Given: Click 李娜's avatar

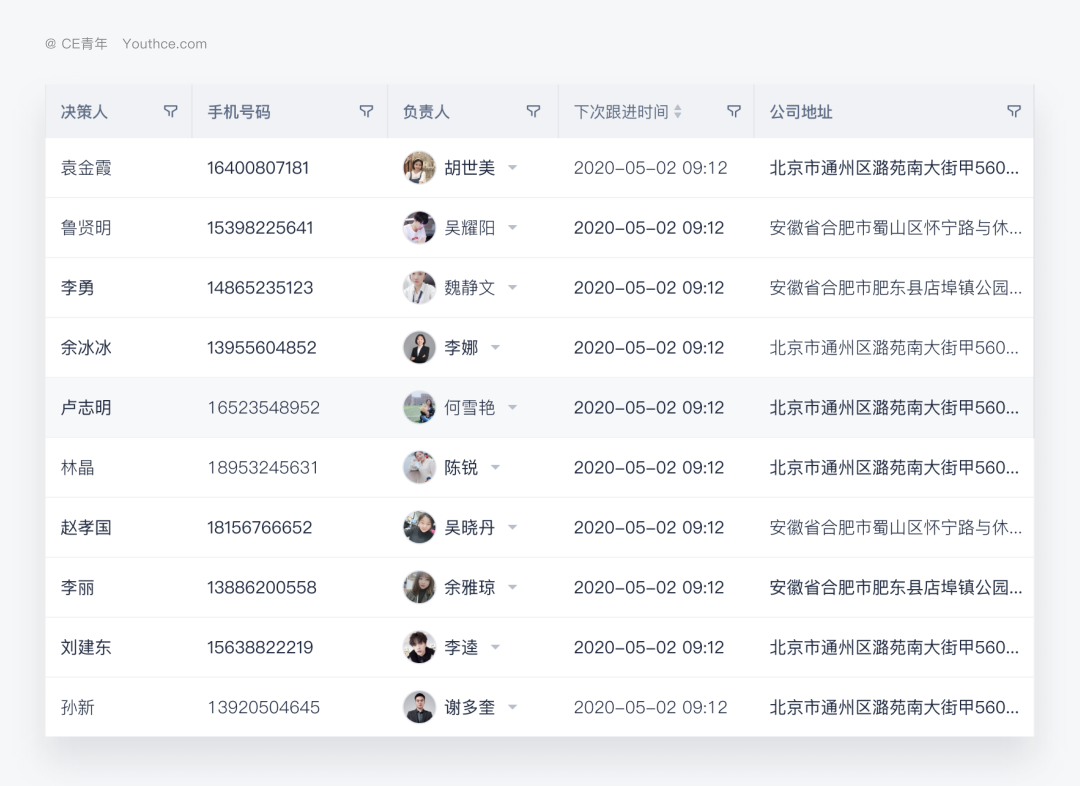Looking at the screenshot, I should point(419,347).
